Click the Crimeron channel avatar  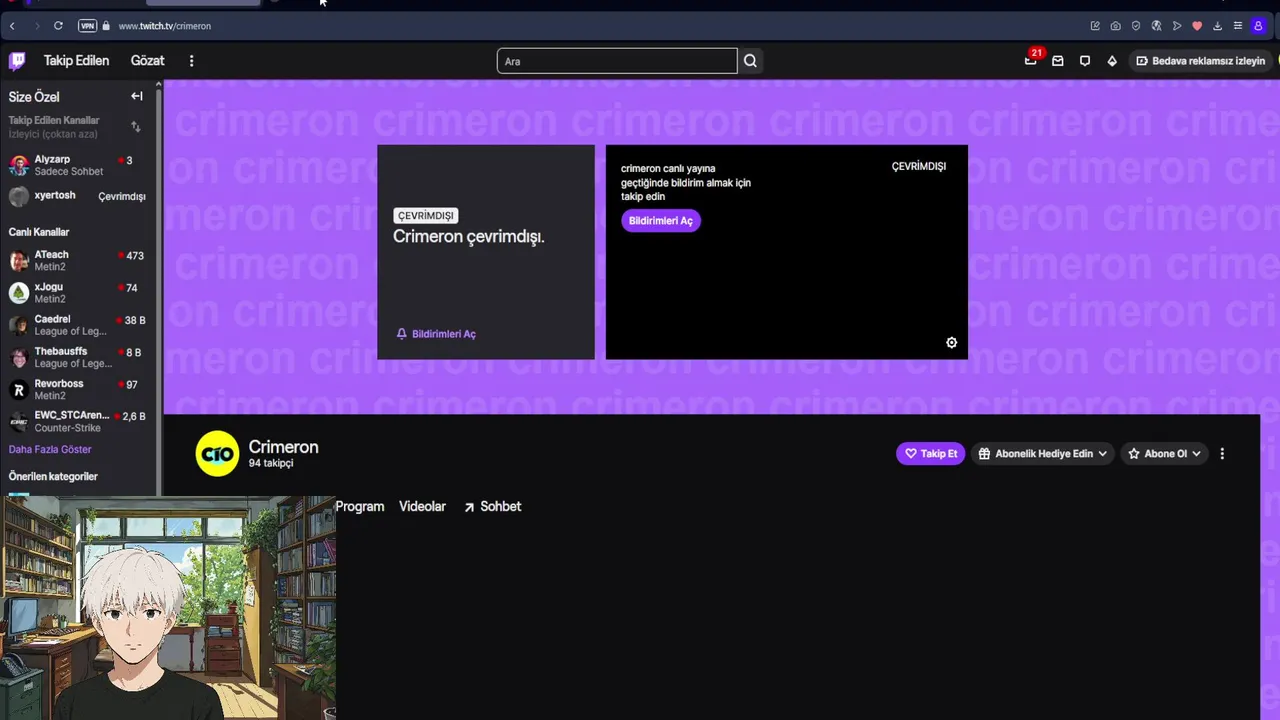tap(217, 454)
